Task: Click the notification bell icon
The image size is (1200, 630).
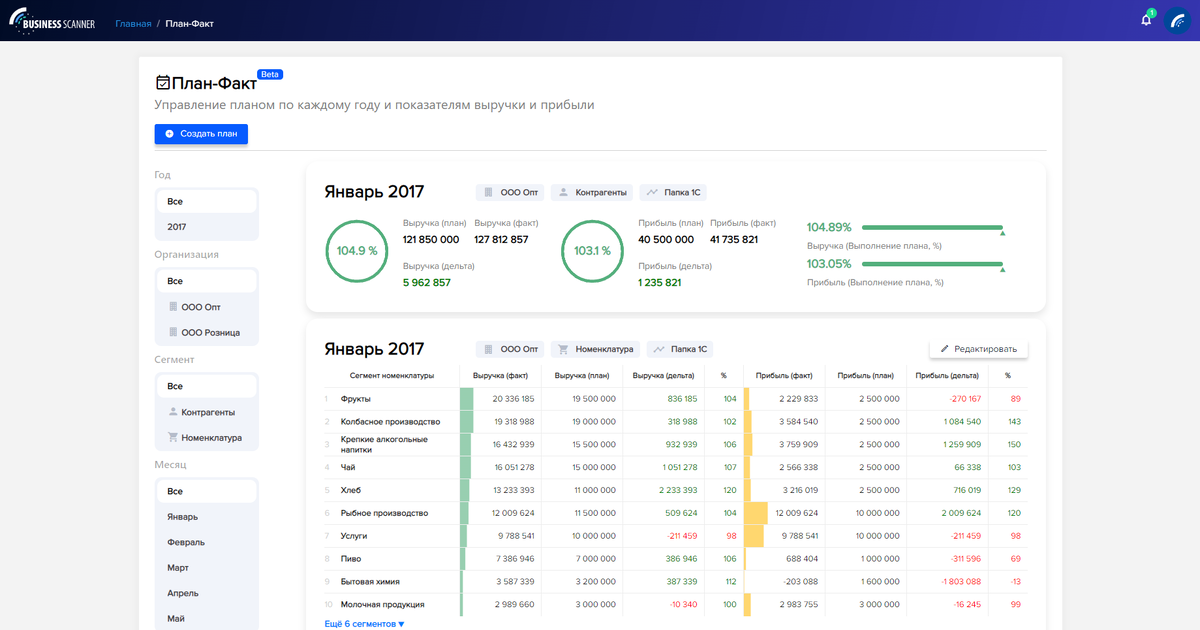Action: pos(1144,18)
